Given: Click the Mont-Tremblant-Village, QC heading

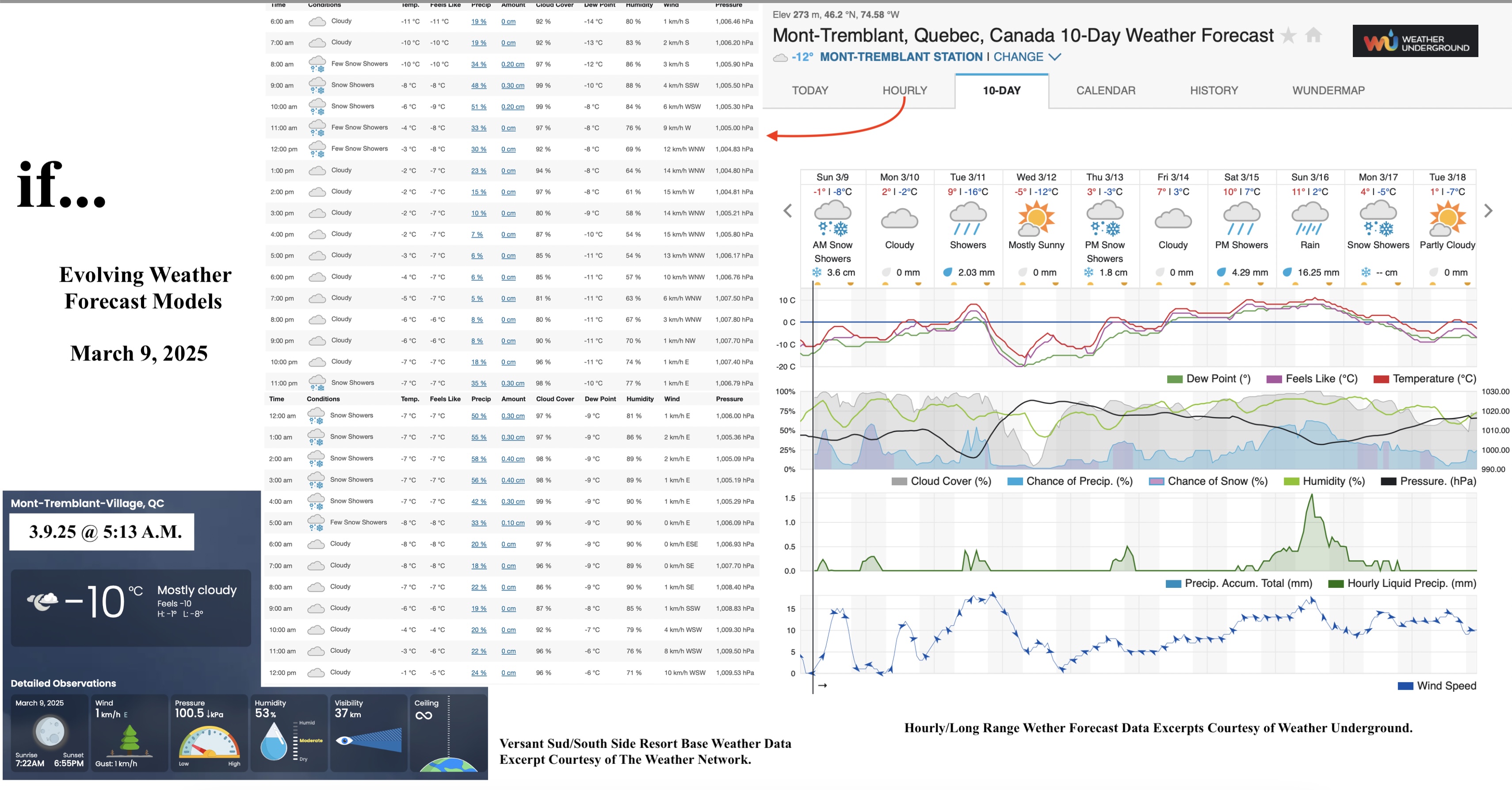Looking at the screenshot, I should click(x=88, y=503).
